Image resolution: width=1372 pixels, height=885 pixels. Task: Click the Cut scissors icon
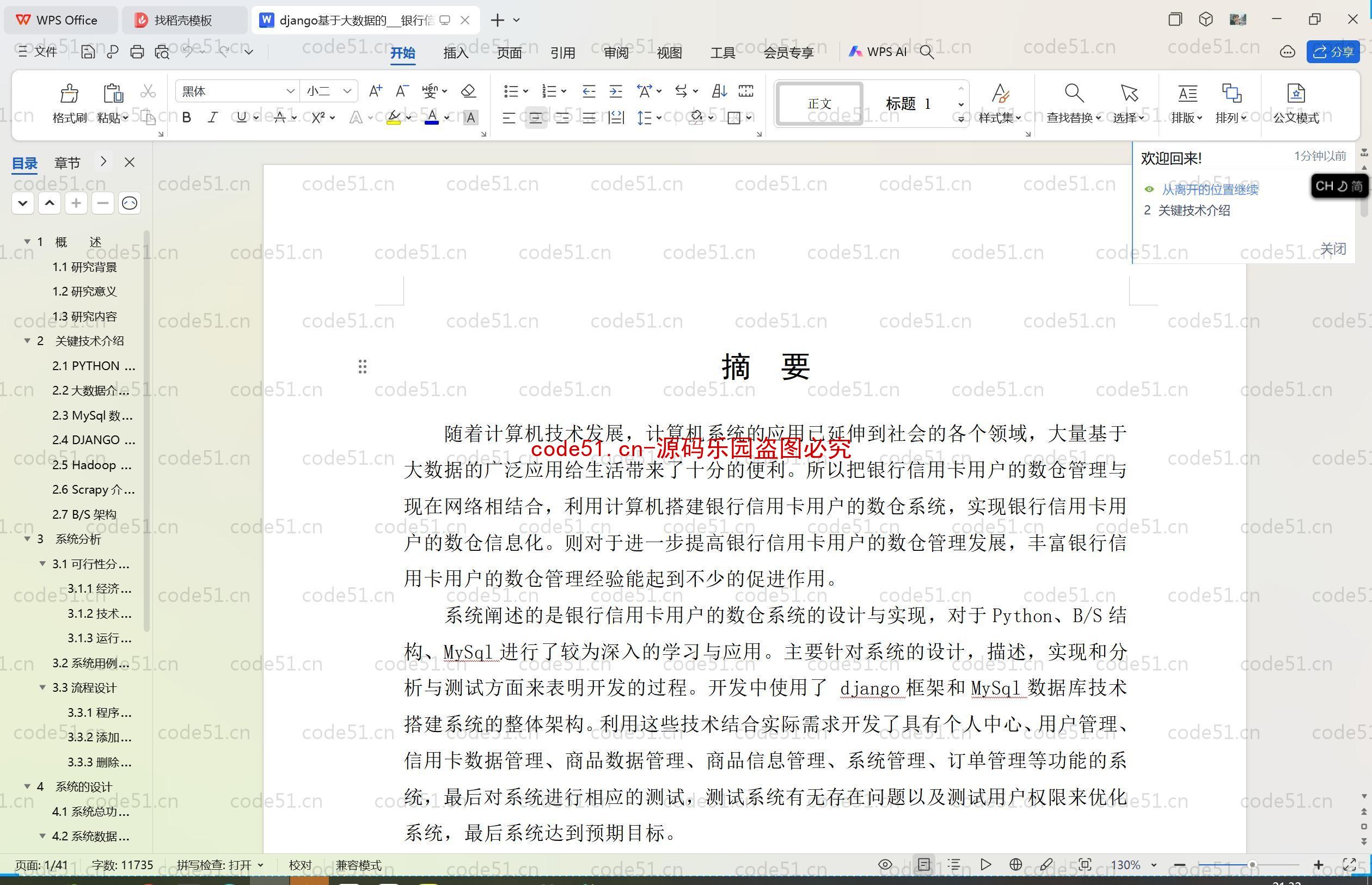(x=148, y=91)
